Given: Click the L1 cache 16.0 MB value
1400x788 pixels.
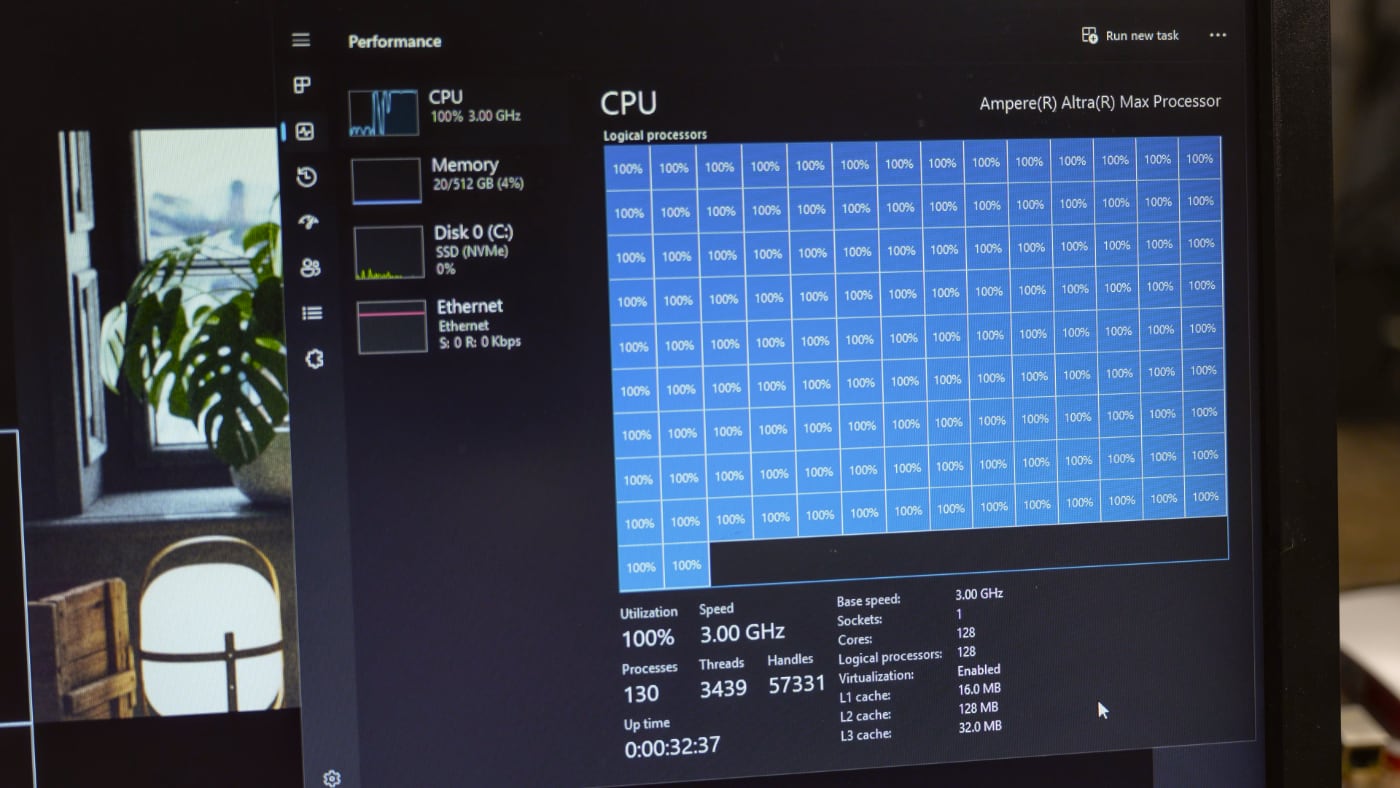Looking at the screenshot, I should click(980, 689).
